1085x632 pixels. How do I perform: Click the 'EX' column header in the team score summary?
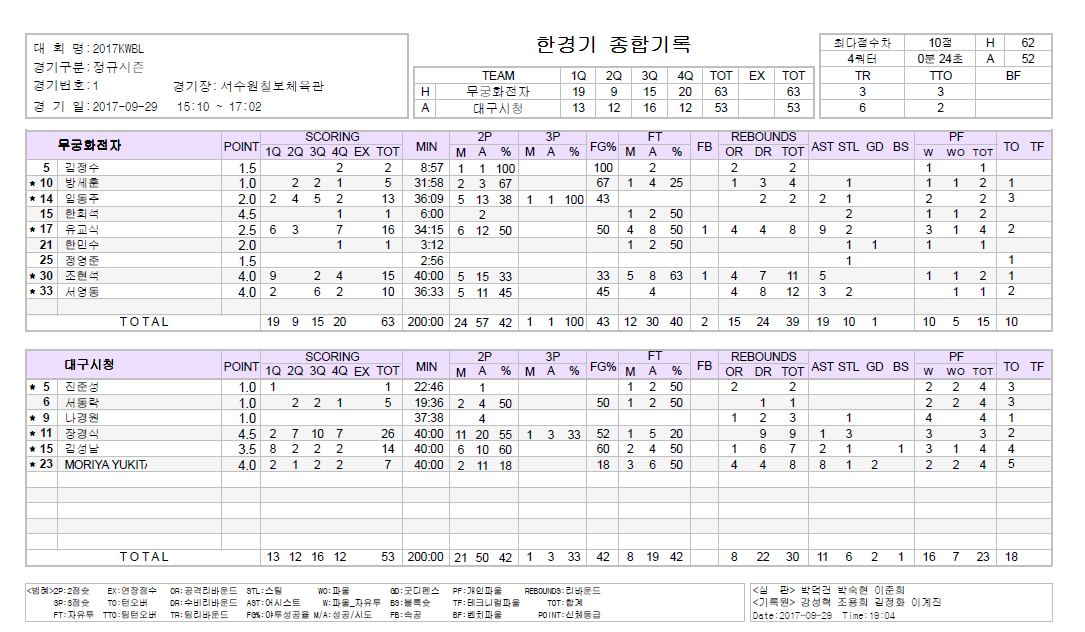pos(757,75)
